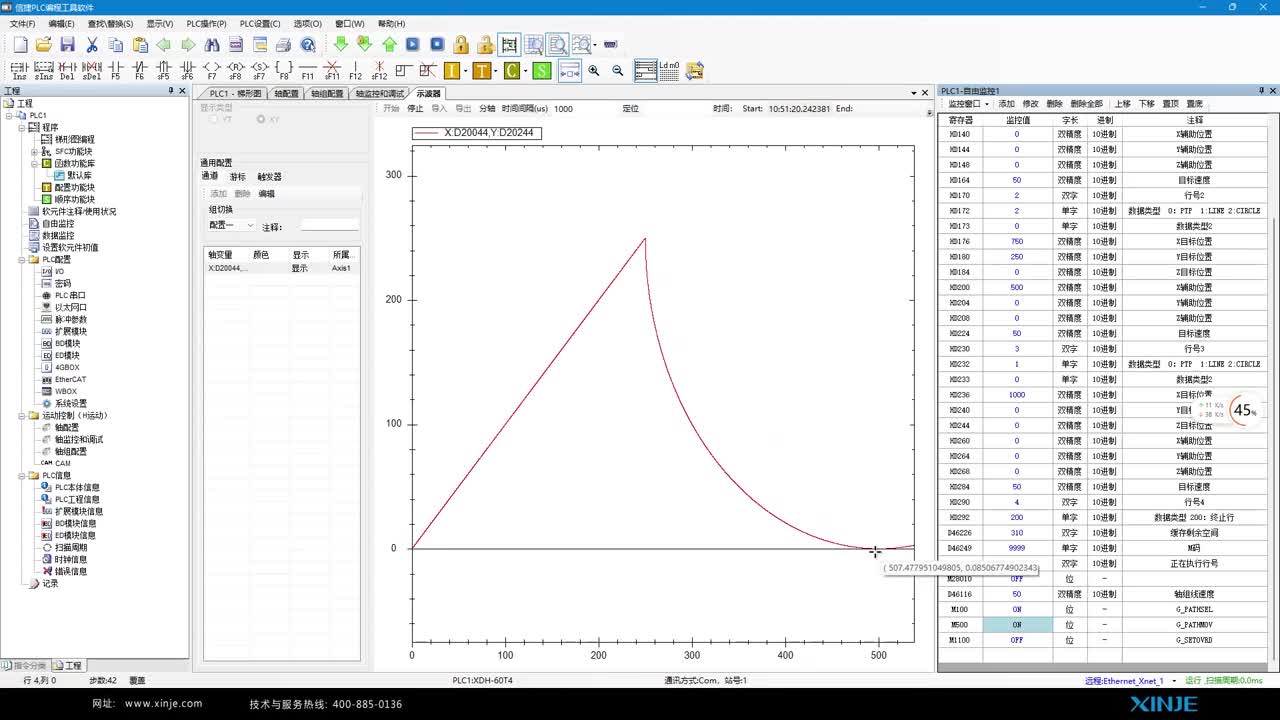Screen dimensions: 1280x720
Task: Open the 文件(F) menu
Action: click(x=22, y=23)
